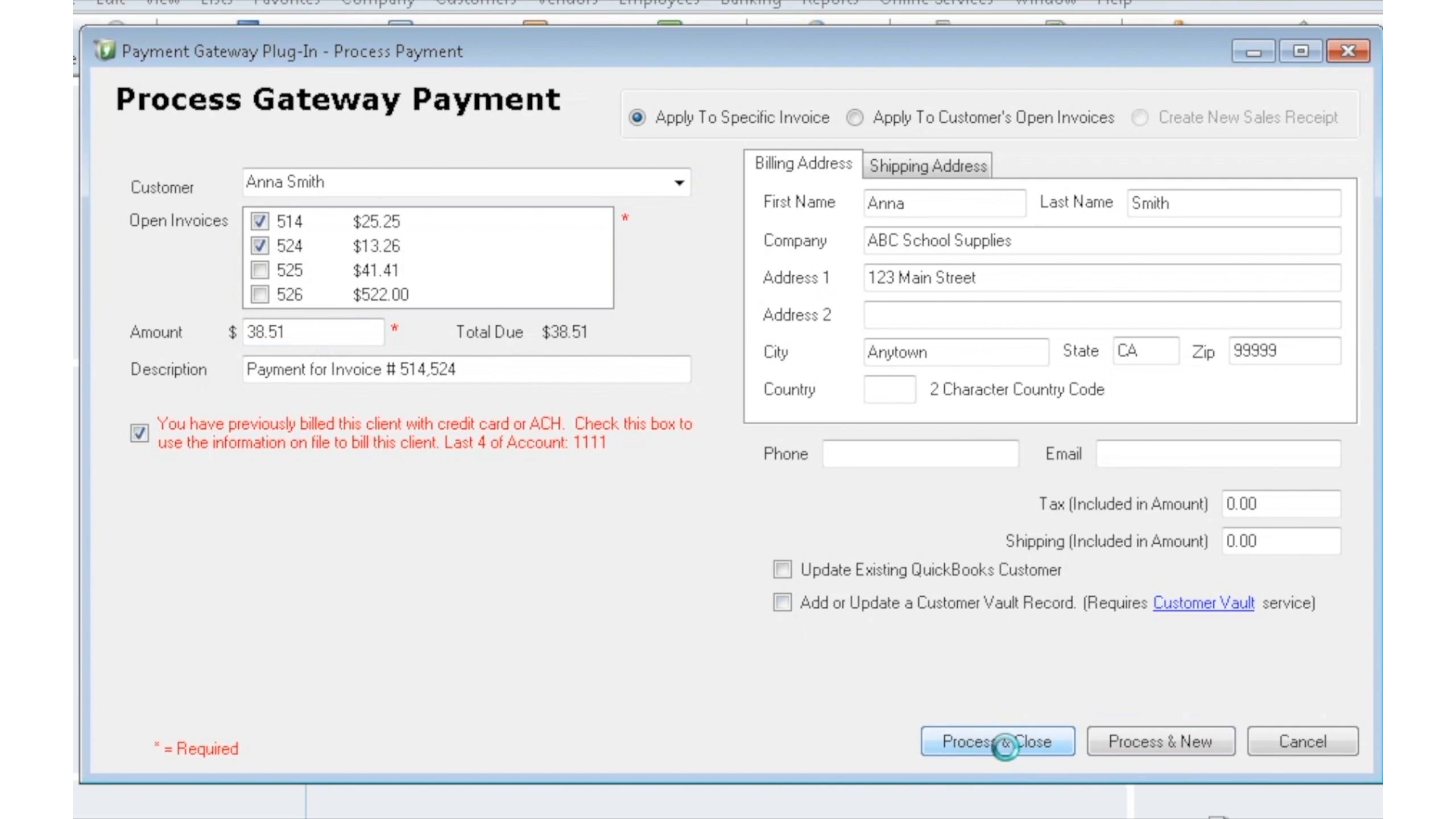Click the Process & New button
The image size is (1456, 819).
[x=1160, y=741]
